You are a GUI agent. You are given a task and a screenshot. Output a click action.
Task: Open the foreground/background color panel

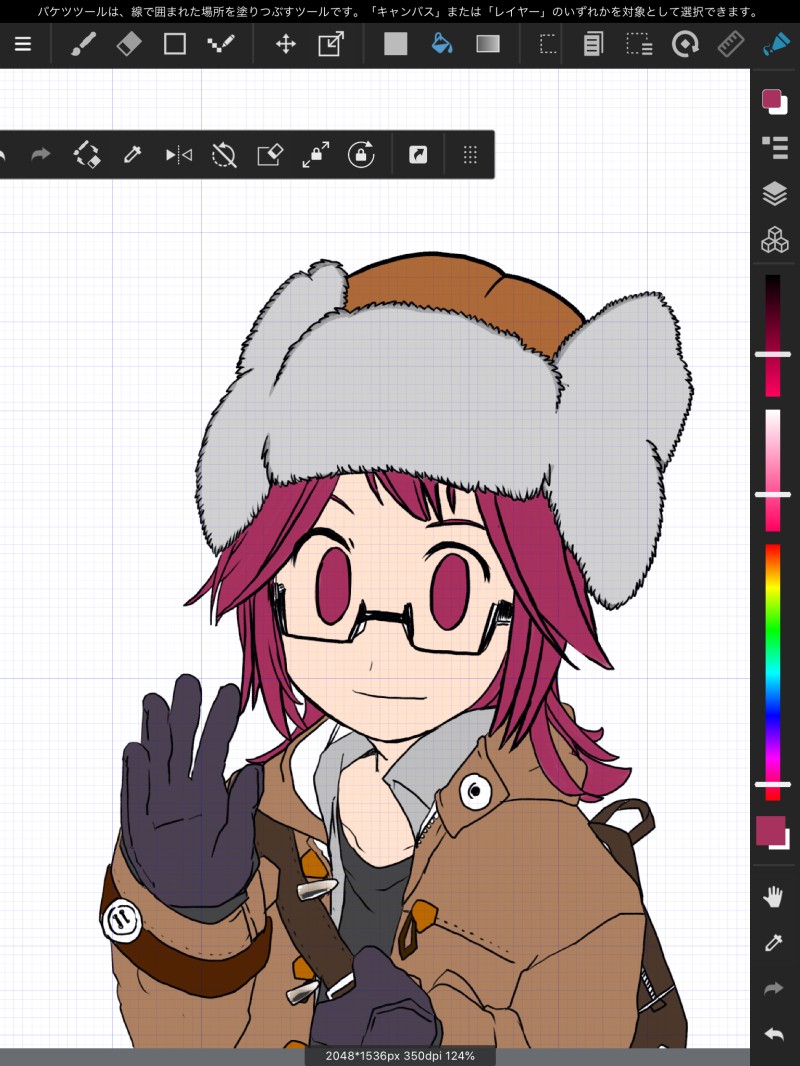point(774,101)
